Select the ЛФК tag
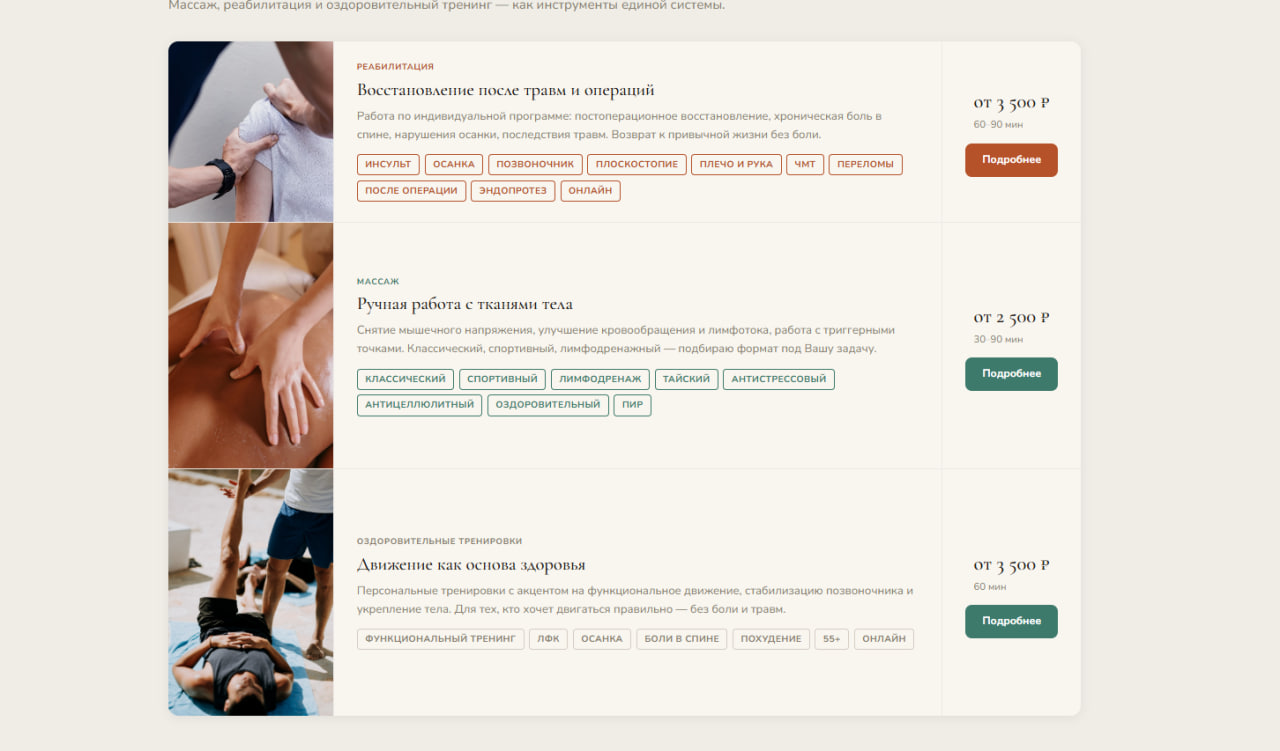This screenshot has width=1280, height=751. click(549, 639)
